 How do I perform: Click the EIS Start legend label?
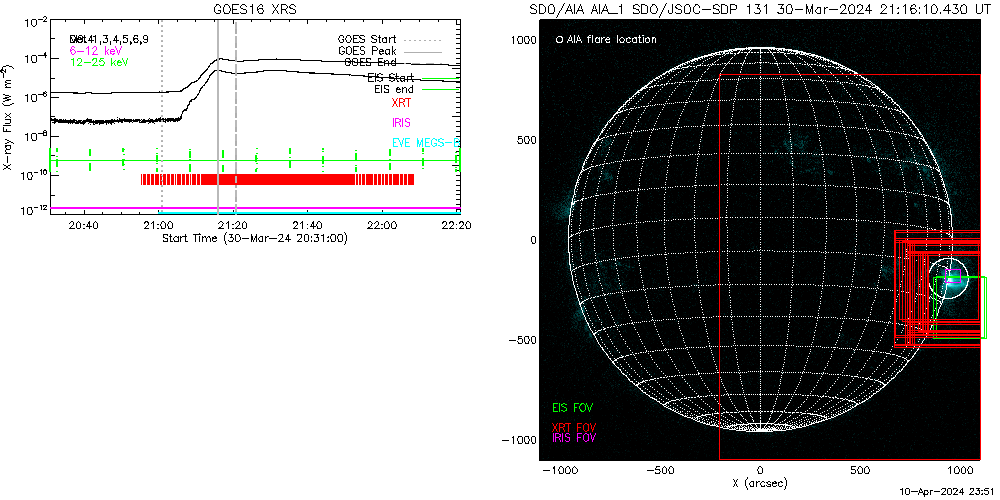(x=390, y=78)
